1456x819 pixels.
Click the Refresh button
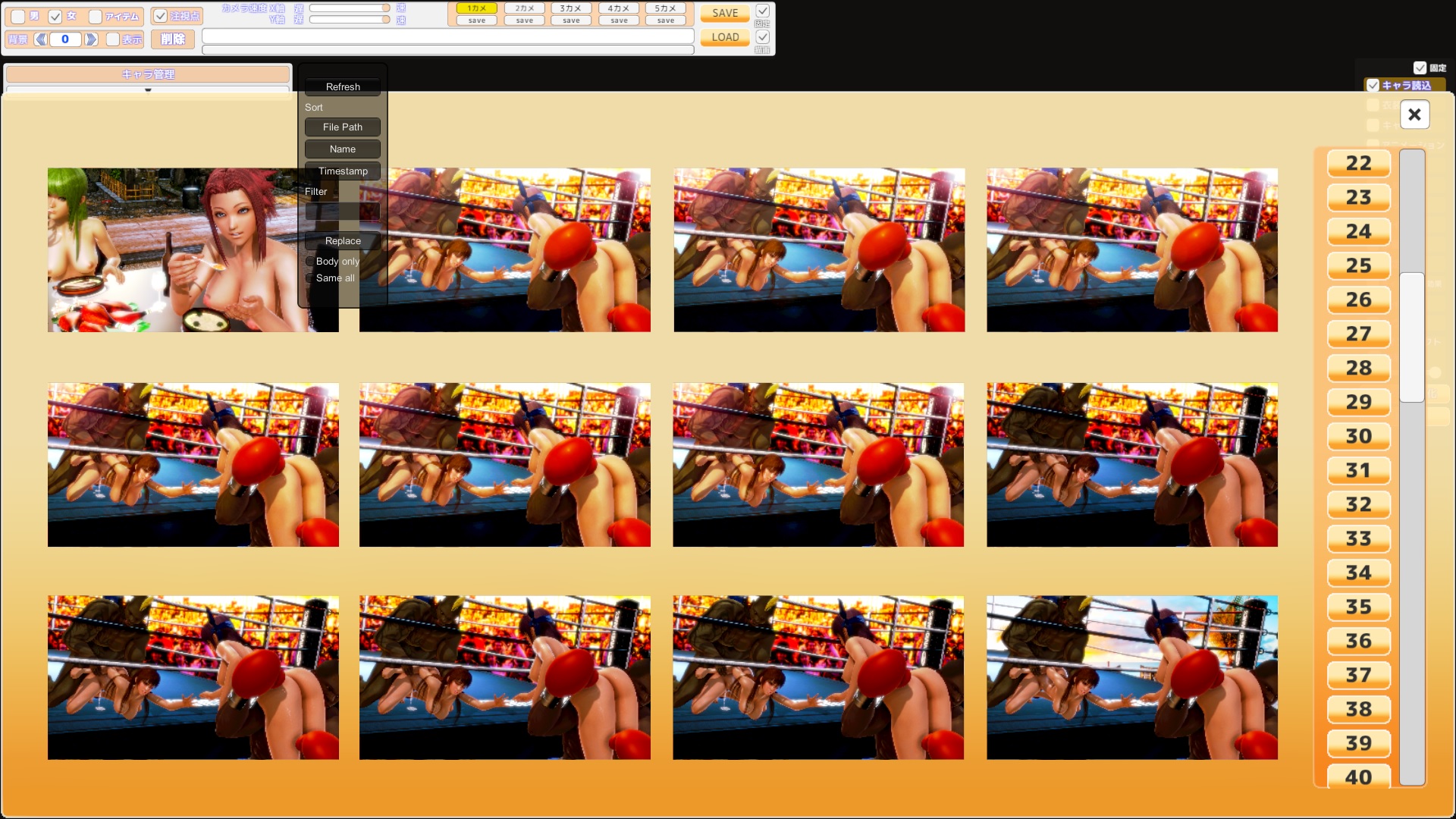tap(343, 87)
